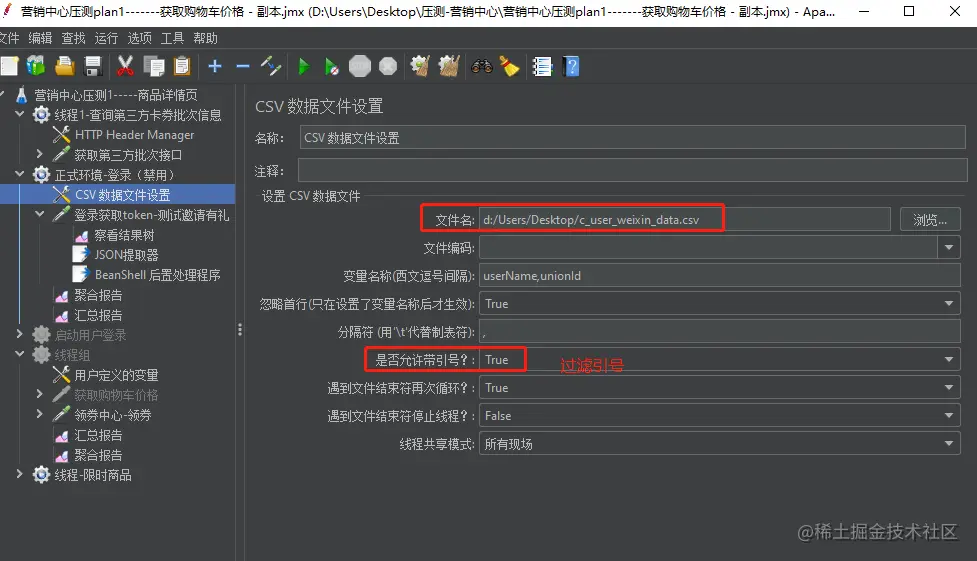Open the Templates icon in toolbar
Image resolution: width=977 pixels, height=561 pixels.
pyautogui.click(x=36, y=66)
